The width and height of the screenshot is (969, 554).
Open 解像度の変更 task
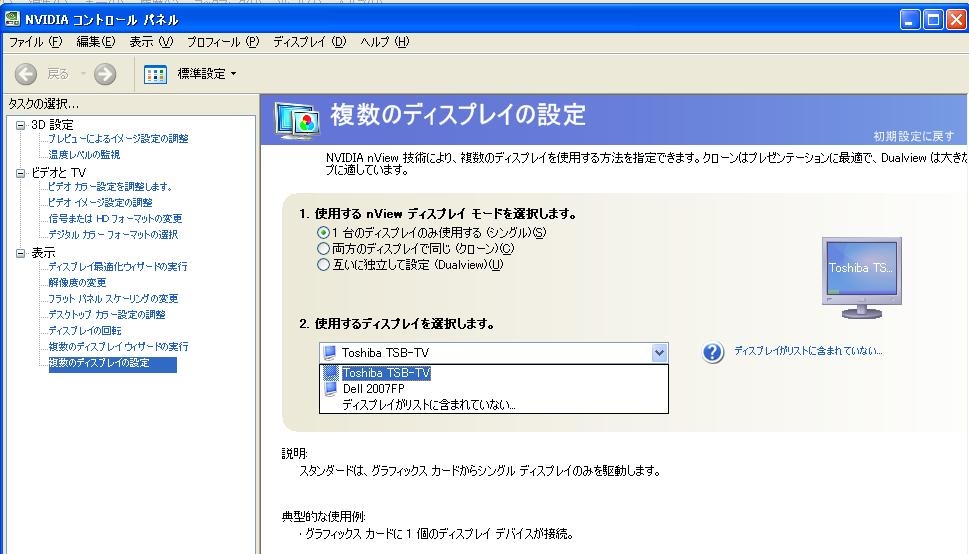click(x=77, y=283)
